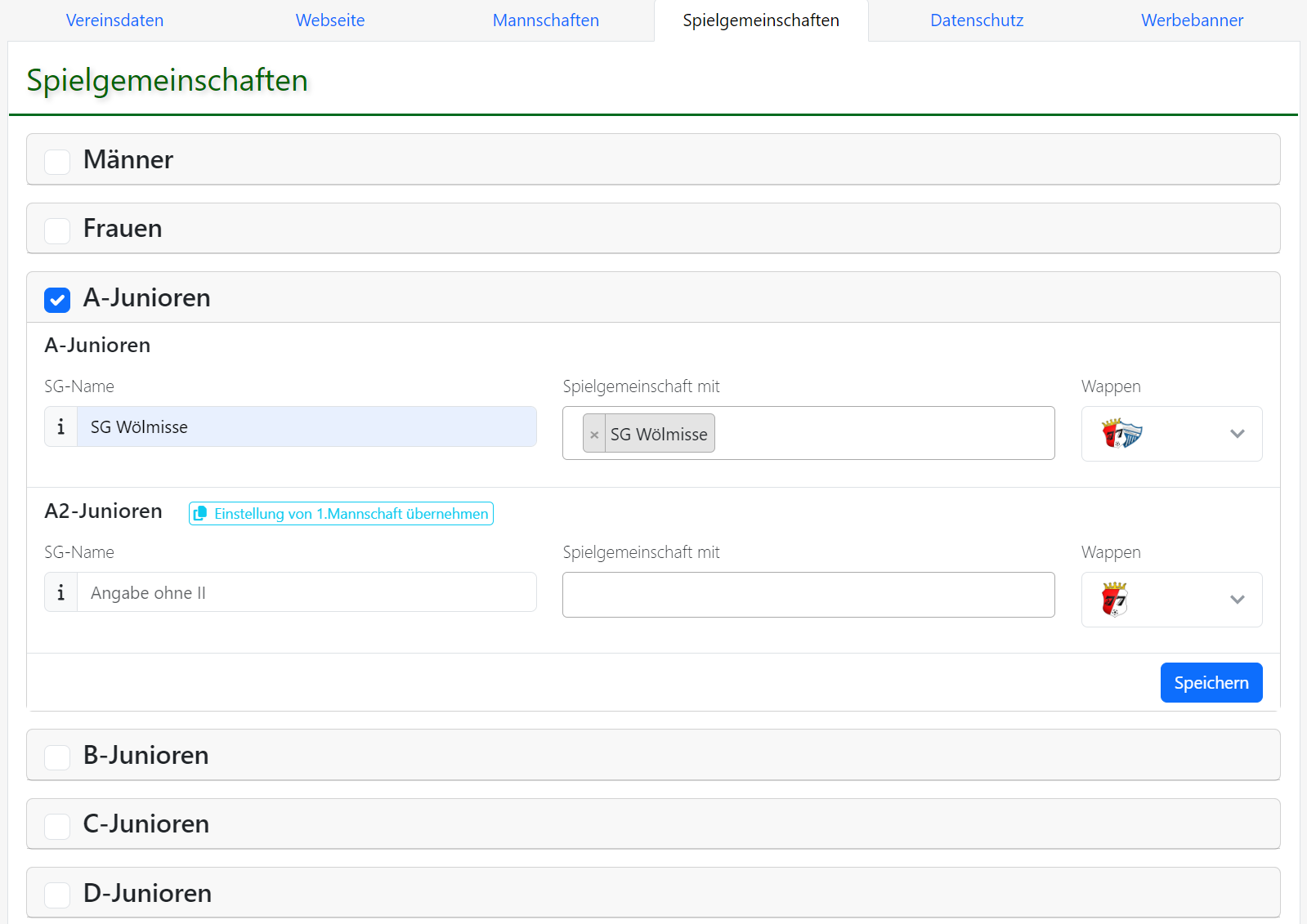Open the A2-Junioren Wappen dropdown arrow
Image resolution: width=1307 pixels, height=924 pixels.
pyautogui.click(x=1237, y=600)
